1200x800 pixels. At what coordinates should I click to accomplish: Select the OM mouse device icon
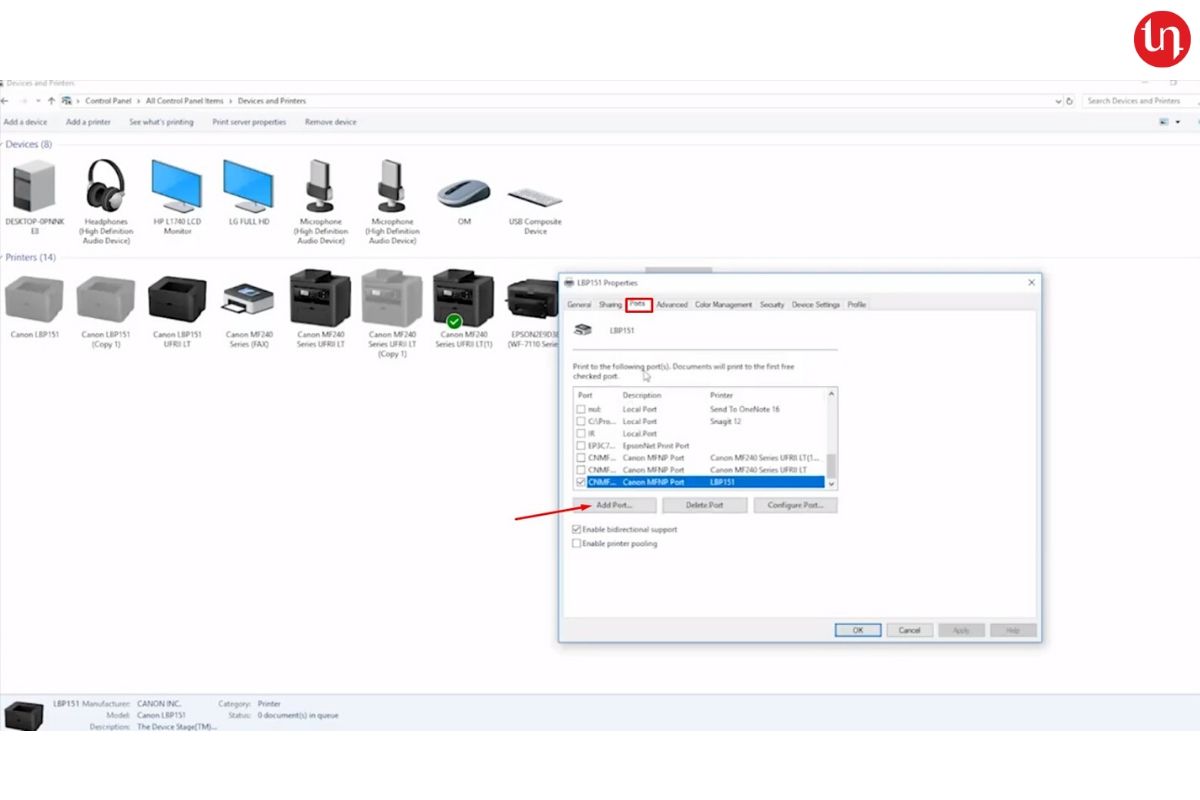tap(464, 194)
